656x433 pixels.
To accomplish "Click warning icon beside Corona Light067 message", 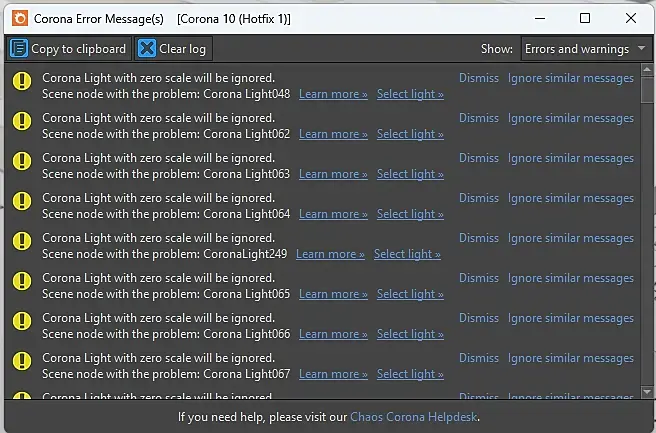I will (22, 365).
